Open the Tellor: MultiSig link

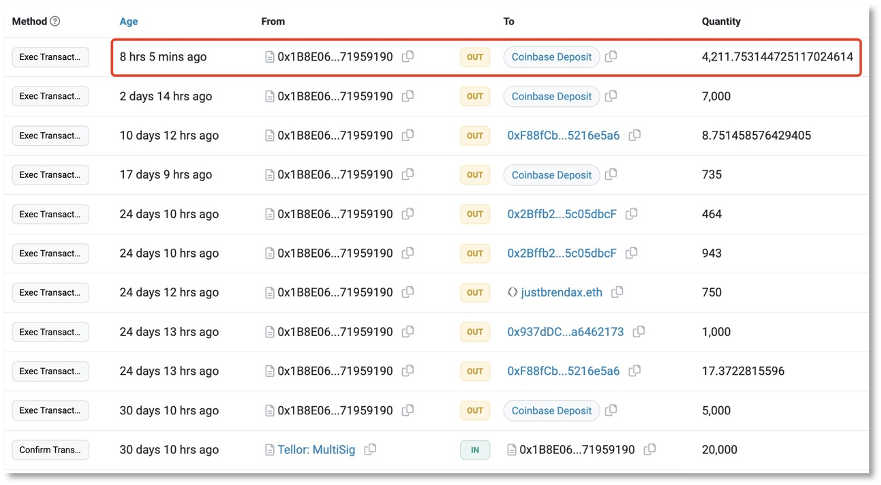coord(316,450)
